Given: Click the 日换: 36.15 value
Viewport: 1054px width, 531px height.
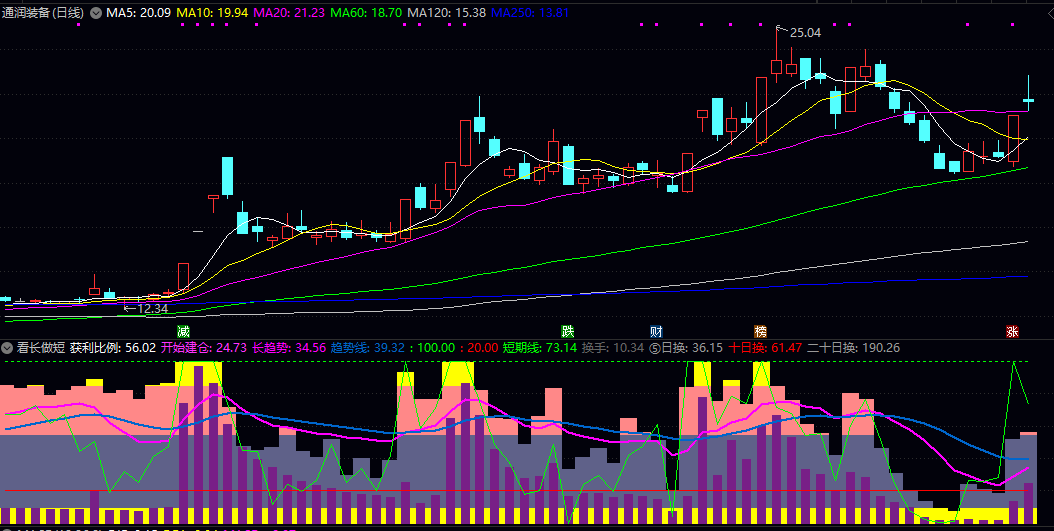Looking at the screenshot, I should pos(692,348).
